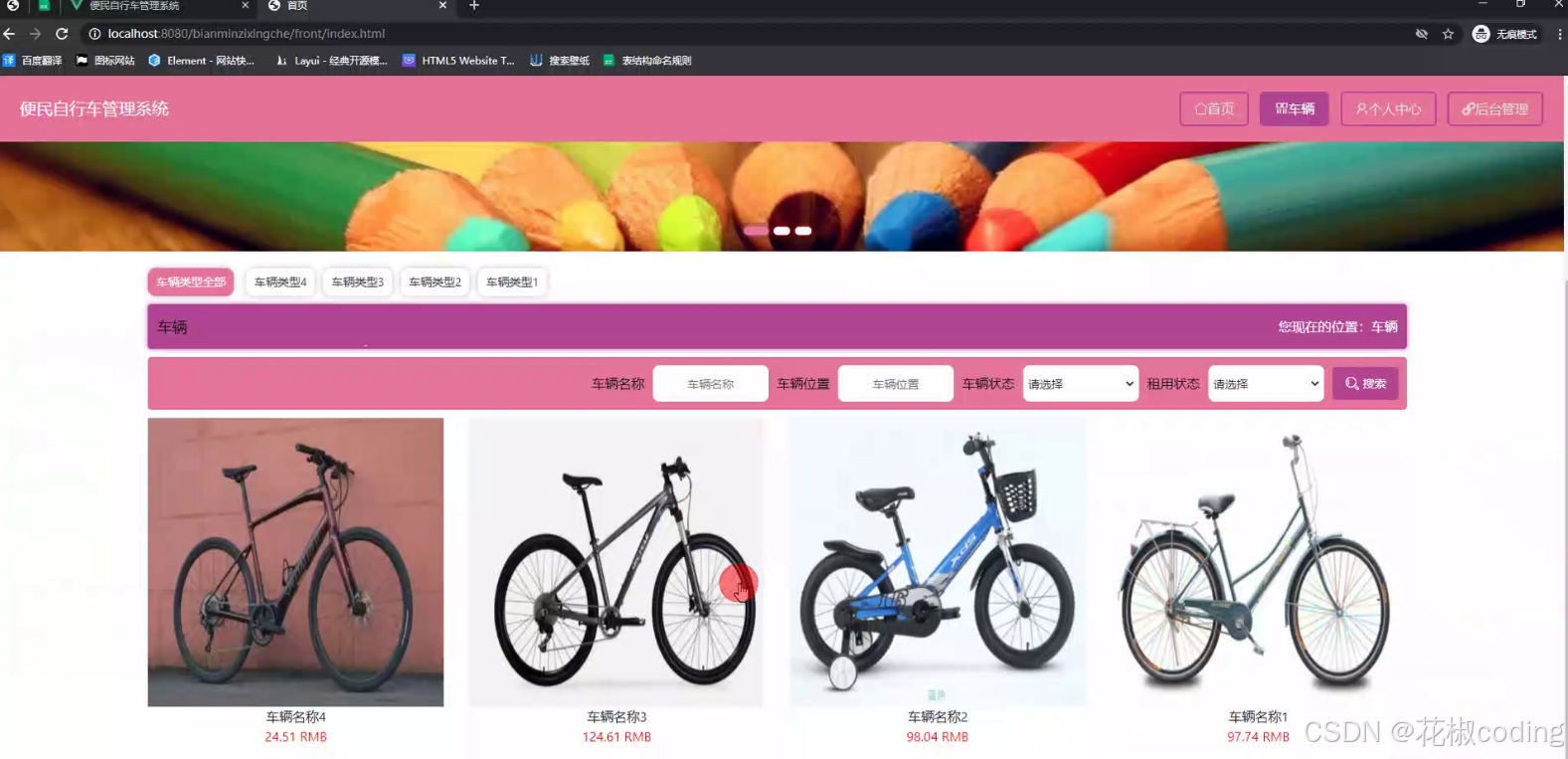Screen dimensions: 1568x759
Task: Close the 首页 browser tab
Action: pos(442,6)
